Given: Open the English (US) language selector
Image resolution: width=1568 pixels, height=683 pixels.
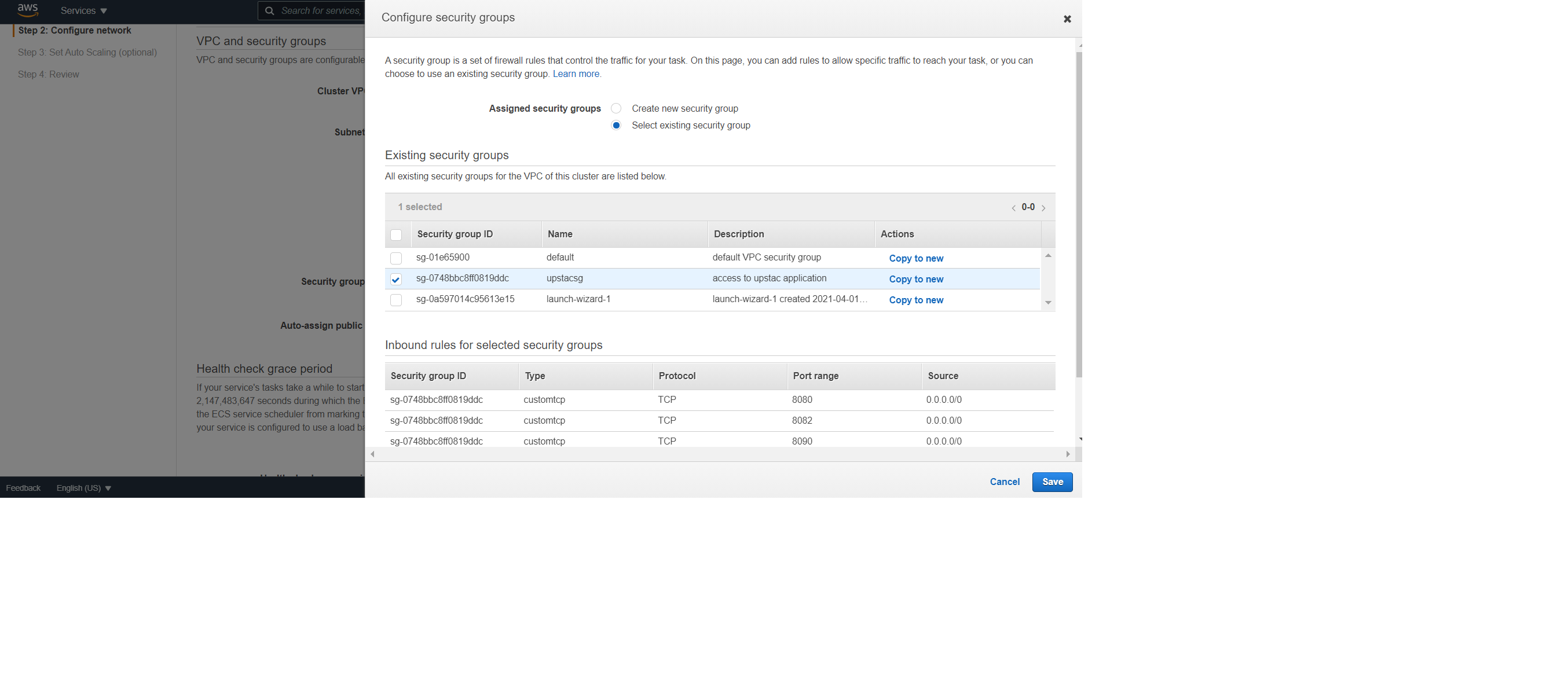Looking at the screenshot, I should click(83, 487).
